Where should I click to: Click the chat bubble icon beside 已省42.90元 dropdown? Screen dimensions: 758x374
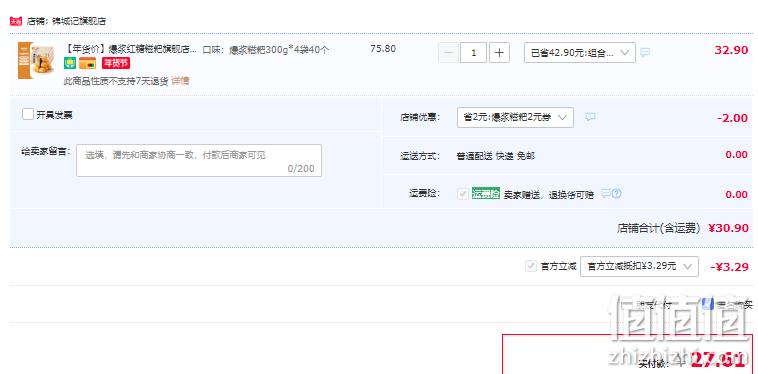tap(645, 52)
